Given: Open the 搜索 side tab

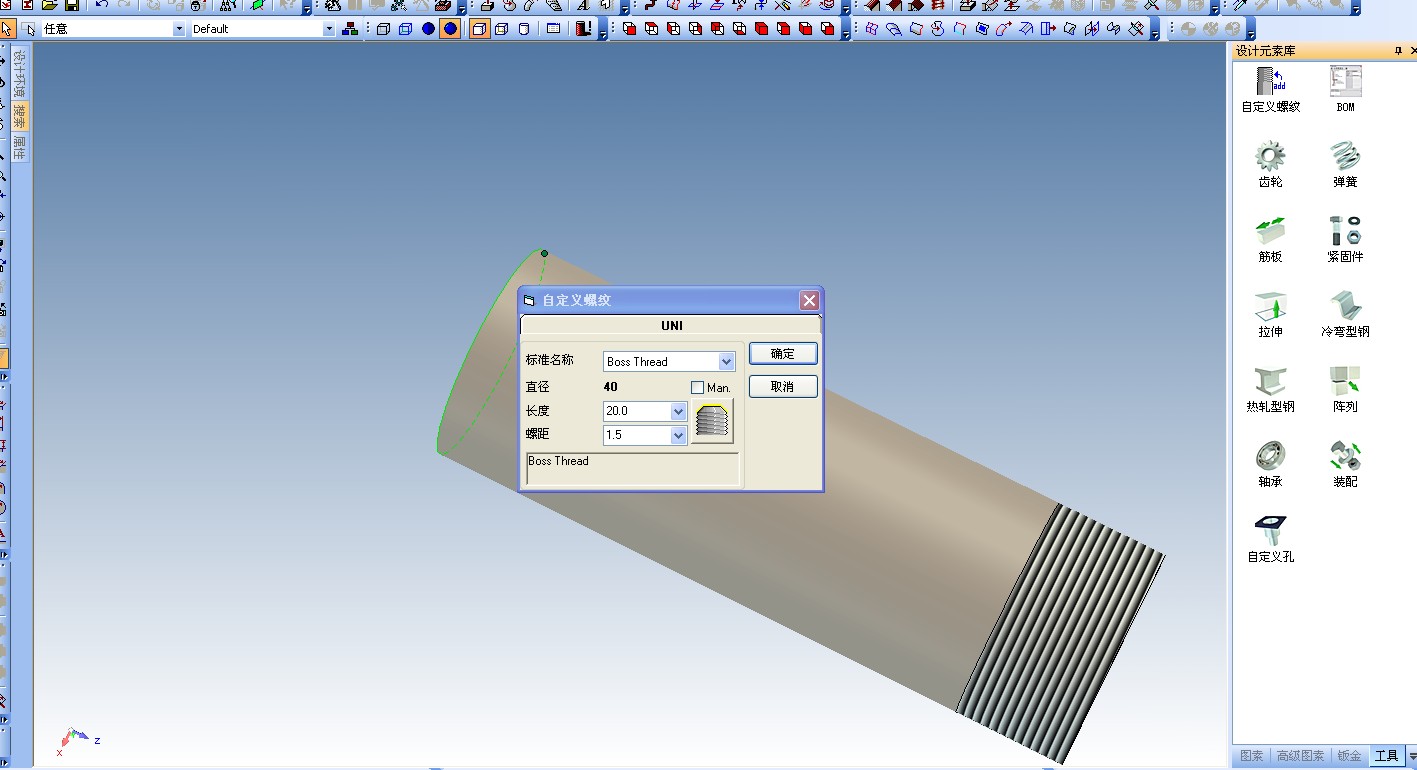Looking at the screenshot, I should (19, 116).
